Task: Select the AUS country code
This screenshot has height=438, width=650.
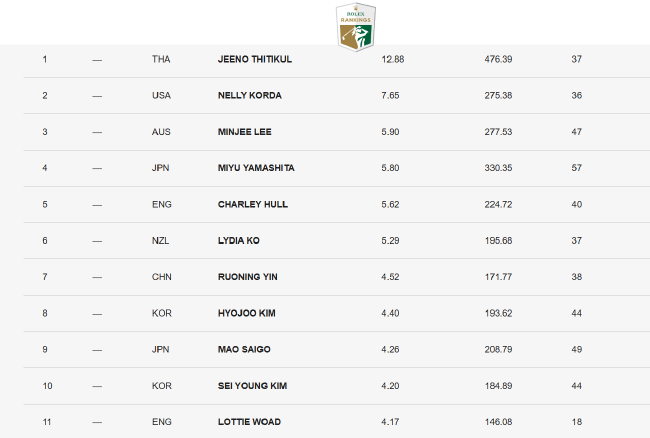Action: click(161, 132)
